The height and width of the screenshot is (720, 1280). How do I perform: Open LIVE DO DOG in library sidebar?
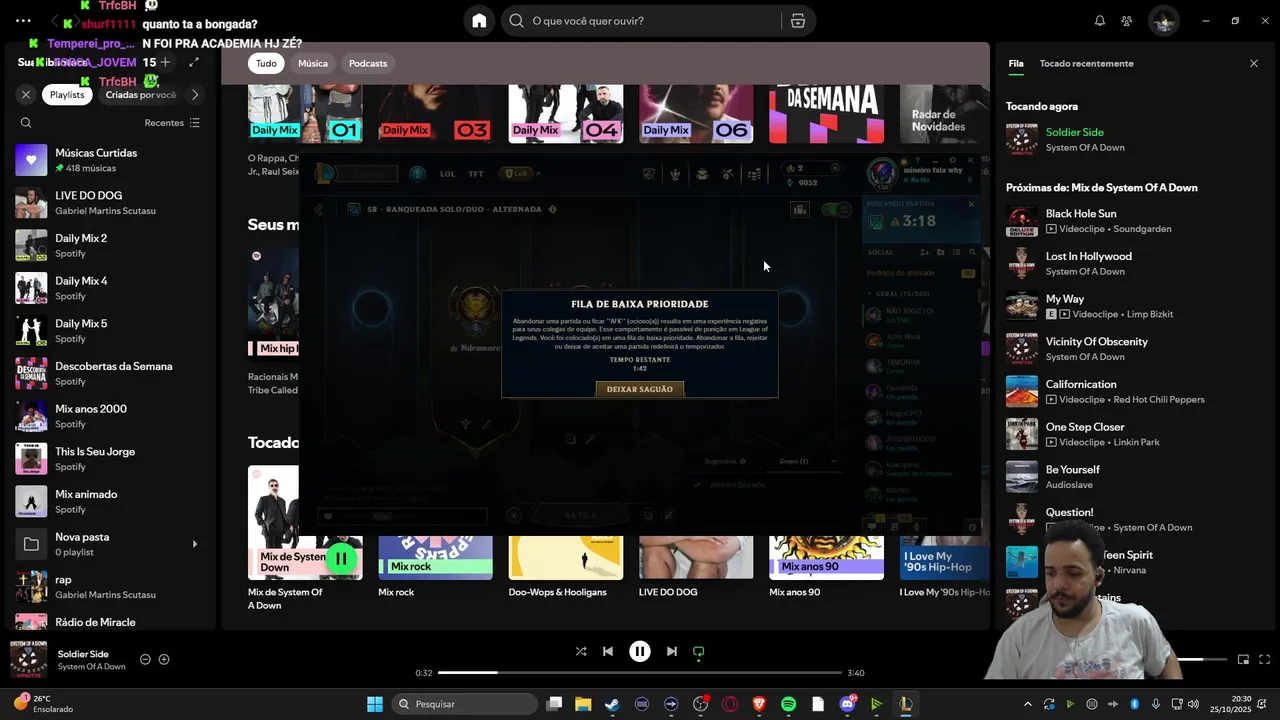(108, 203)
